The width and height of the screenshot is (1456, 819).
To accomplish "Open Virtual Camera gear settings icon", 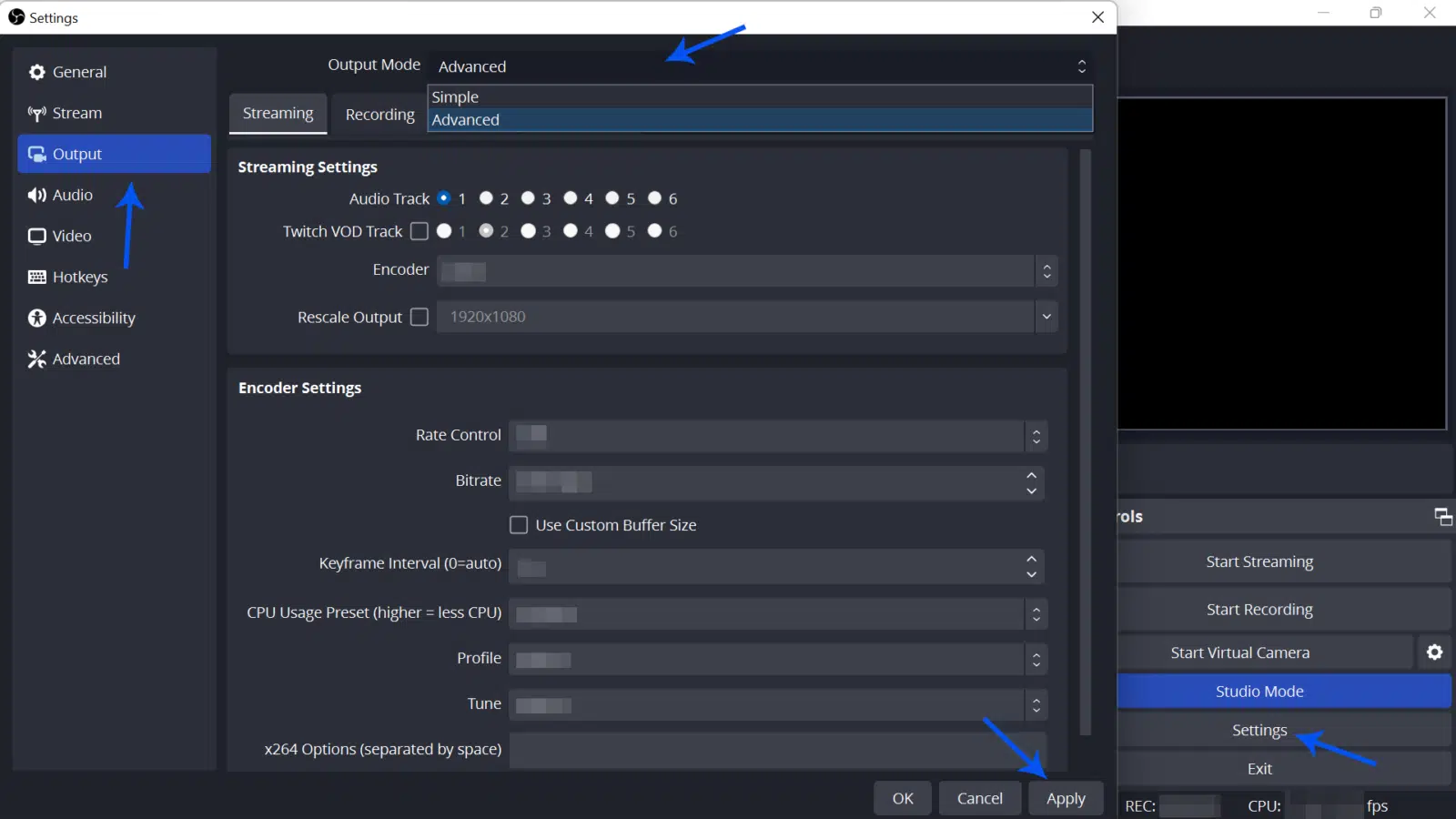I will click(x=1434, y=652).
